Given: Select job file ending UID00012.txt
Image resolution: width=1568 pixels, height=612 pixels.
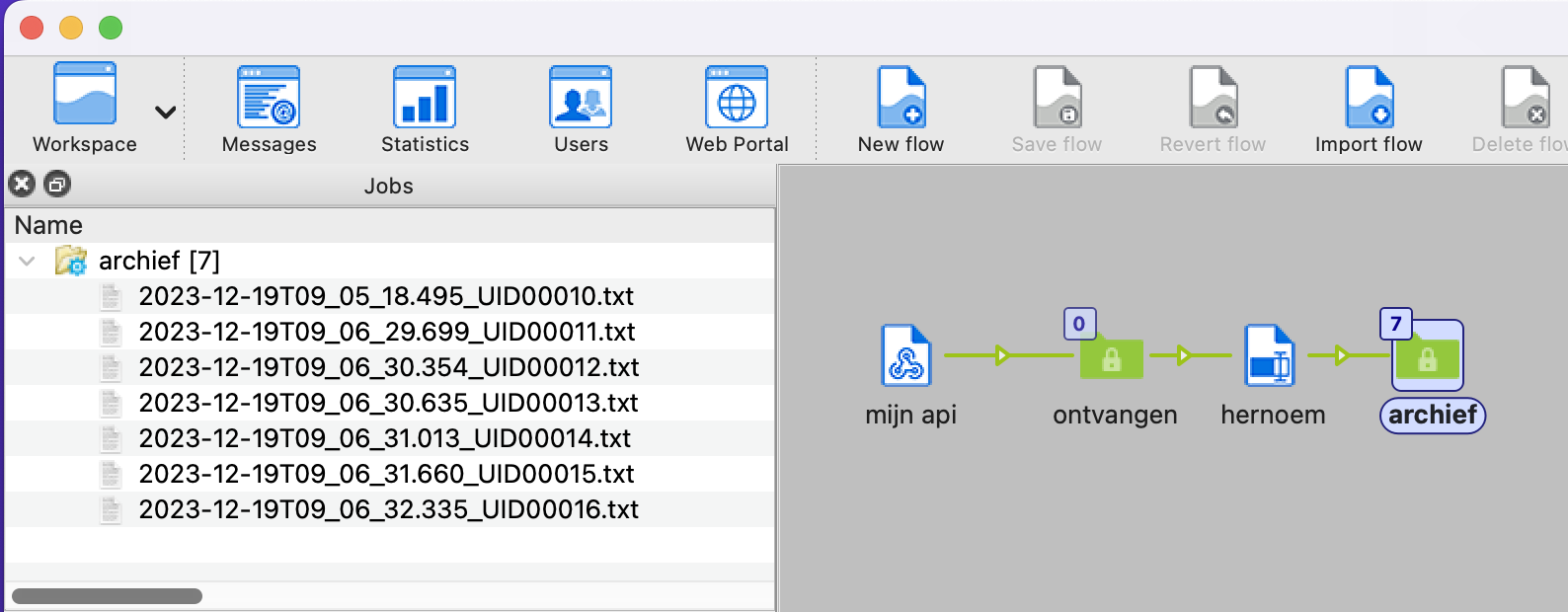Looking at the screenshot, I should click(389, 367).
